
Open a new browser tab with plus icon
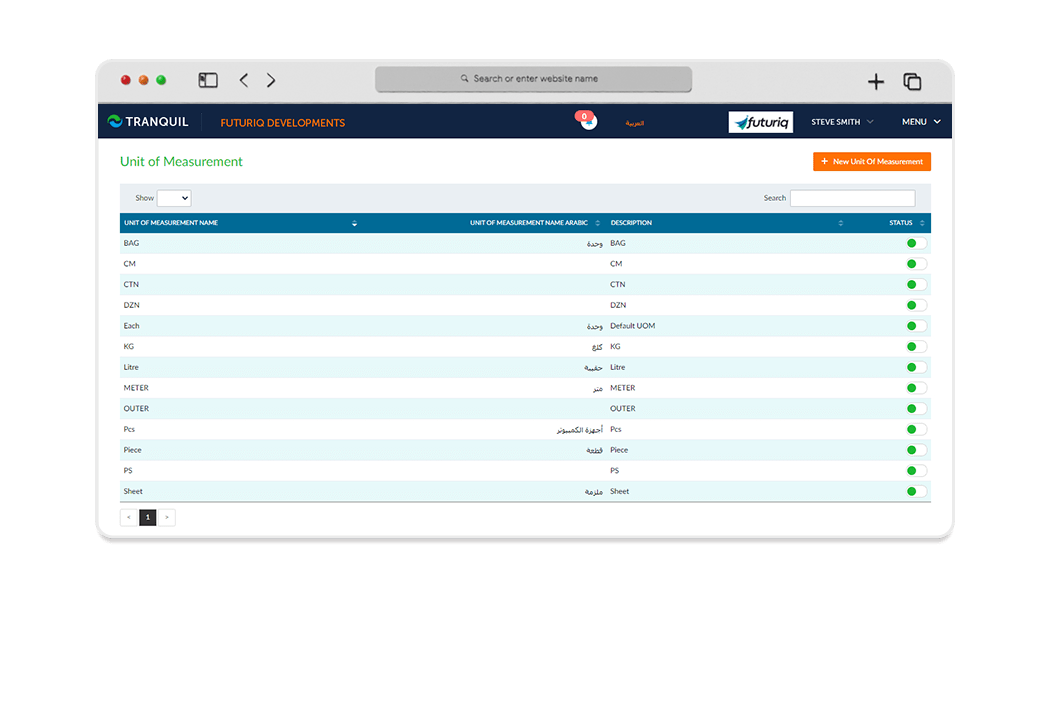[875, 81]
